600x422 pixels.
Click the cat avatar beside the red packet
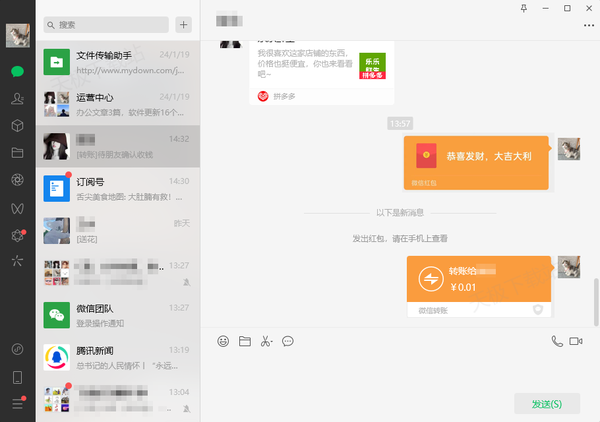click(x=569, y=149)
